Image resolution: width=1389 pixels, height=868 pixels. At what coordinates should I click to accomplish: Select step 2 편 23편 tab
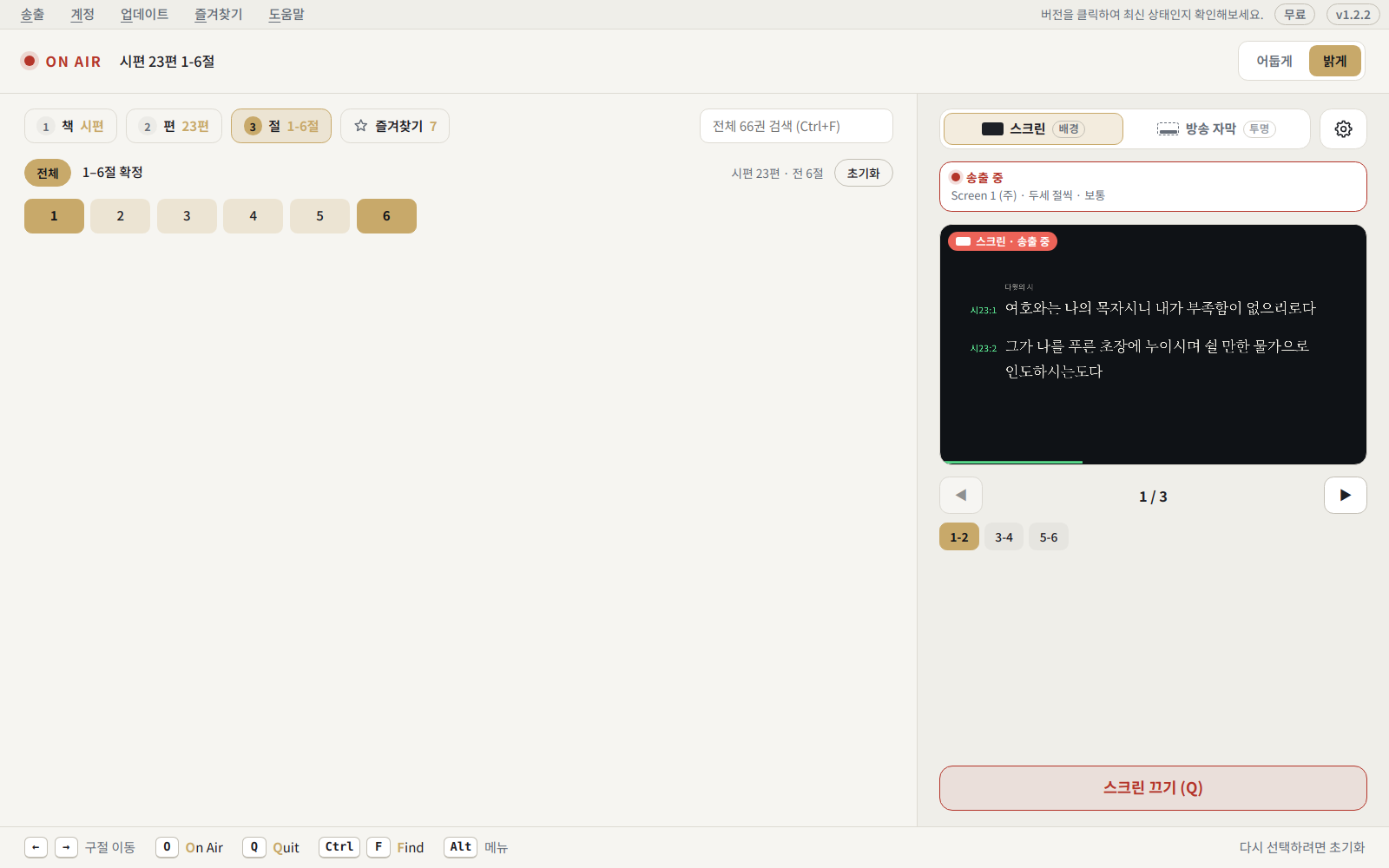pyautogui.click(x=174, y=126)
